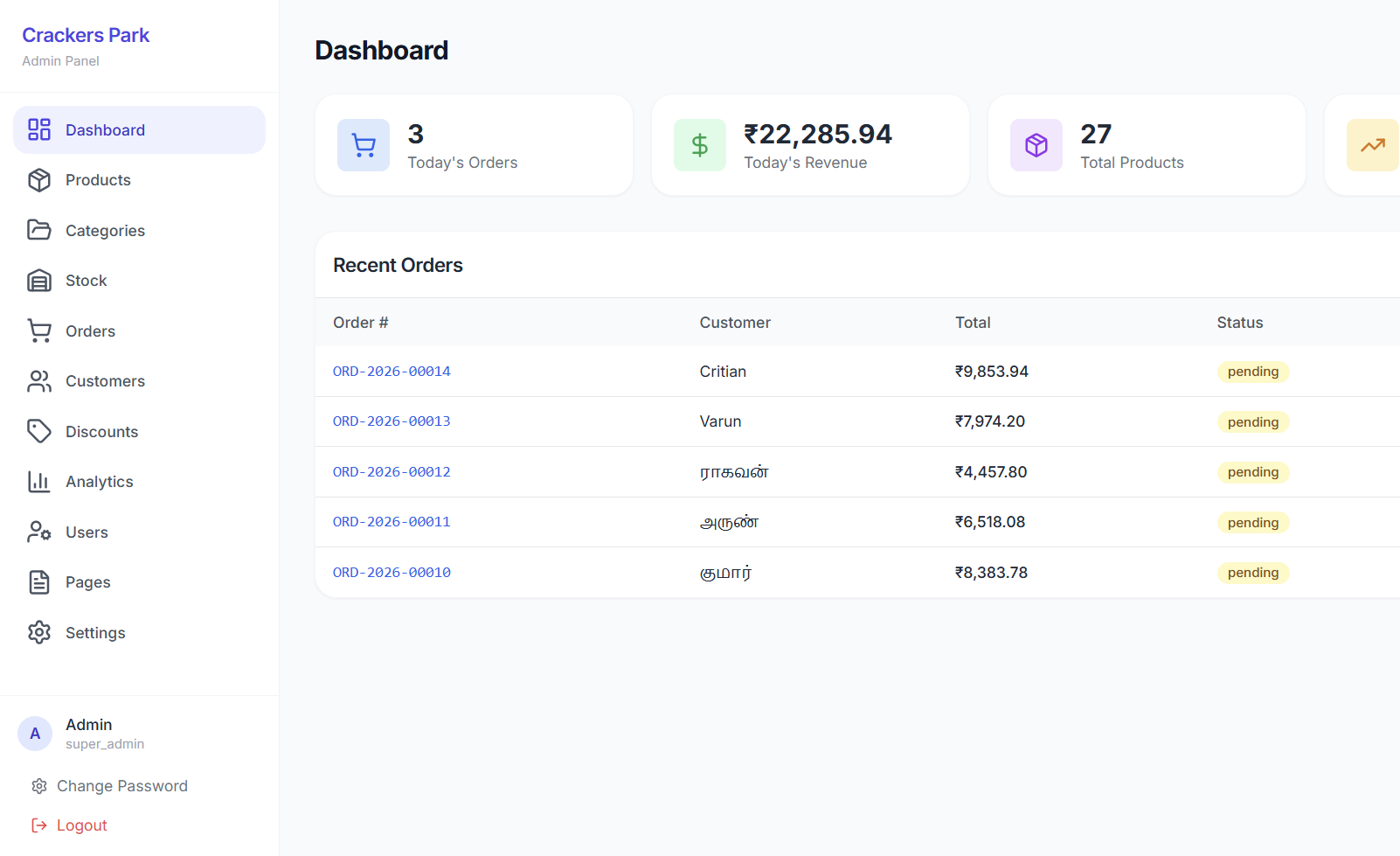Click the Dashboard grid icon in sidebar

(x=39, y=129)
